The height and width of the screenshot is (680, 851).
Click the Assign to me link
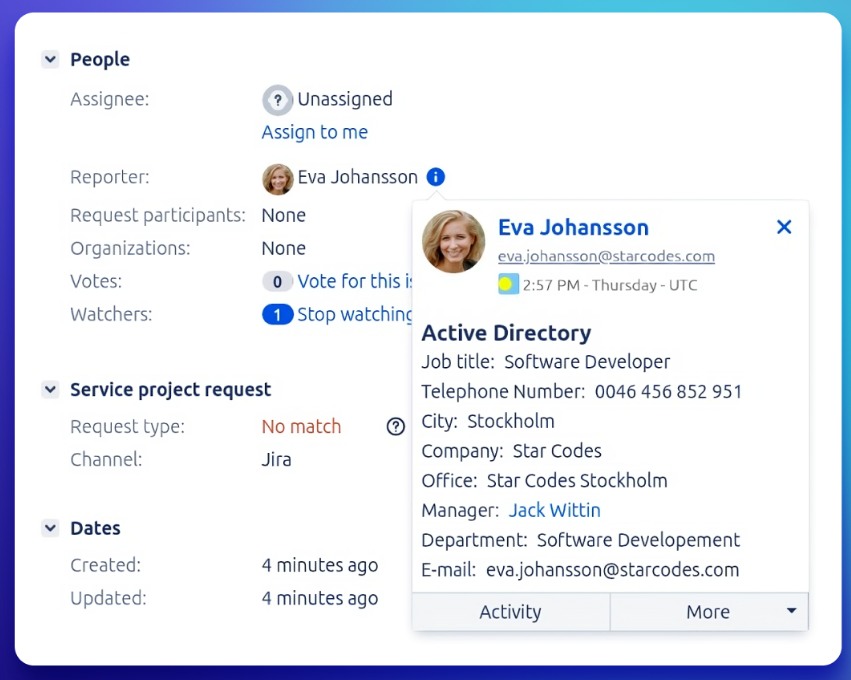click(x=314, y=132)
